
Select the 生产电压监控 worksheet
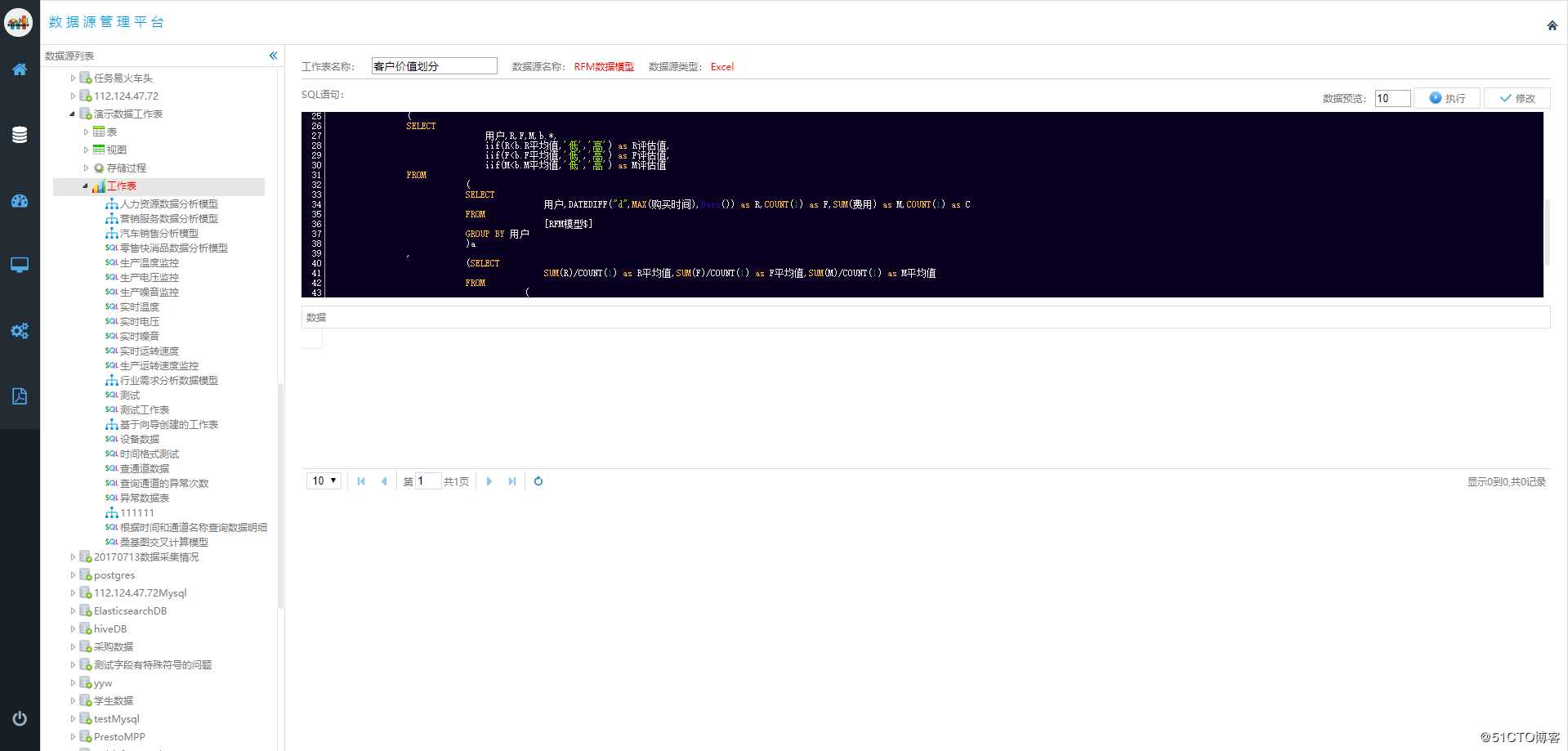tap(150, 278)
